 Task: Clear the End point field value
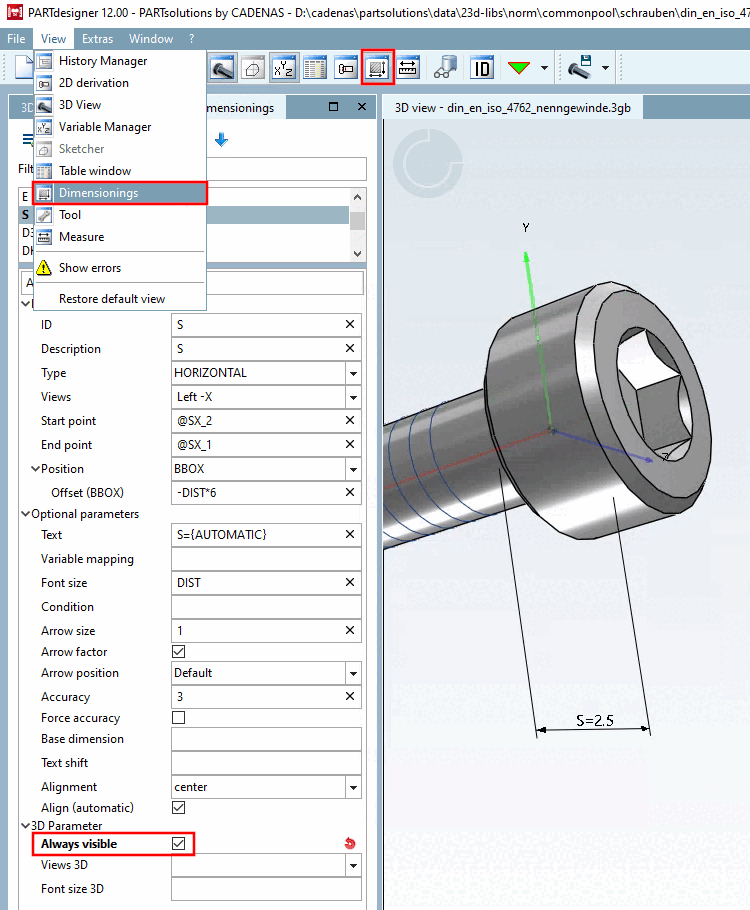[x=349, y=445]
